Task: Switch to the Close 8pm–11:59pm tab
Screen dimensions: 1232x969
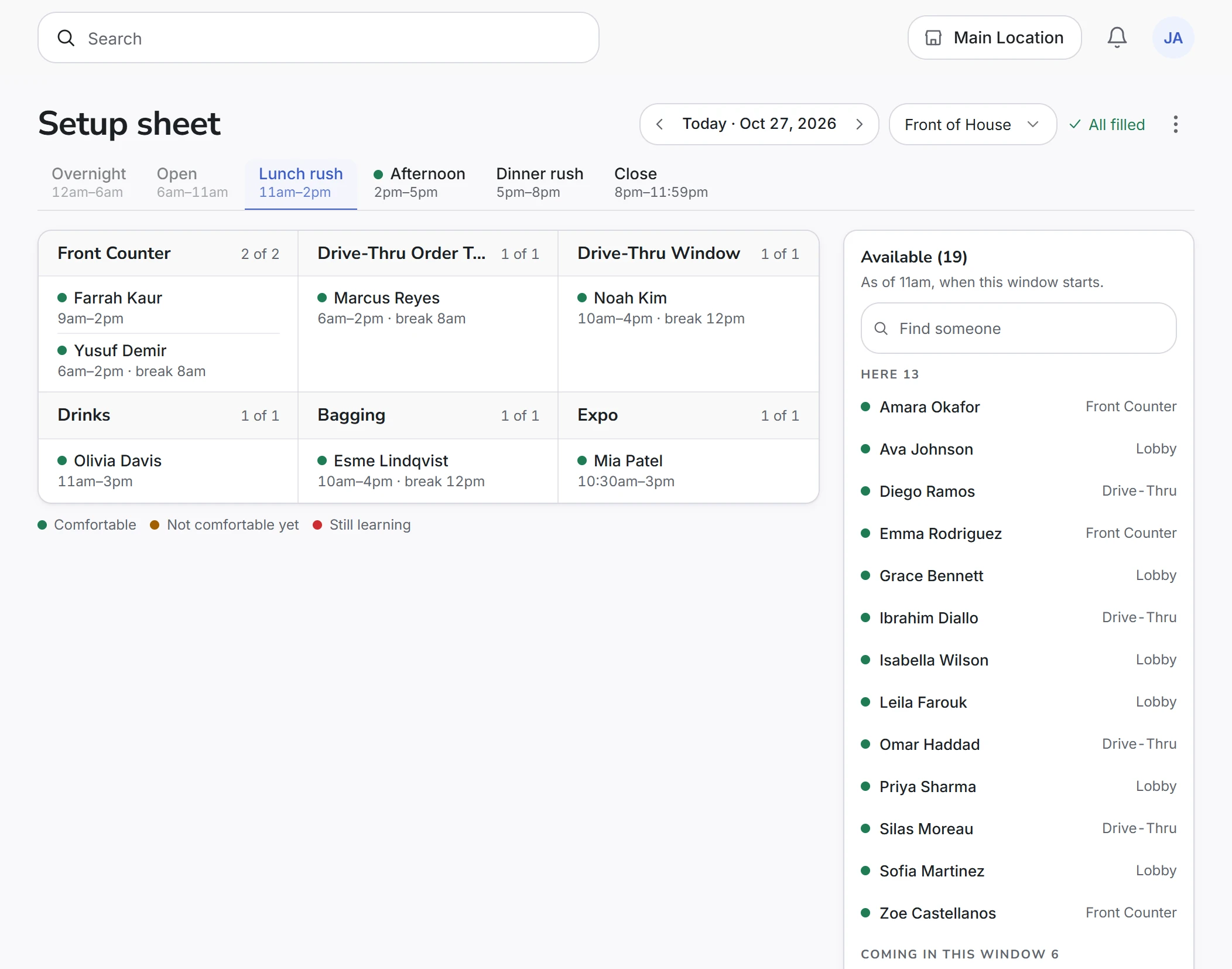Action: click(x=661, y=183)
